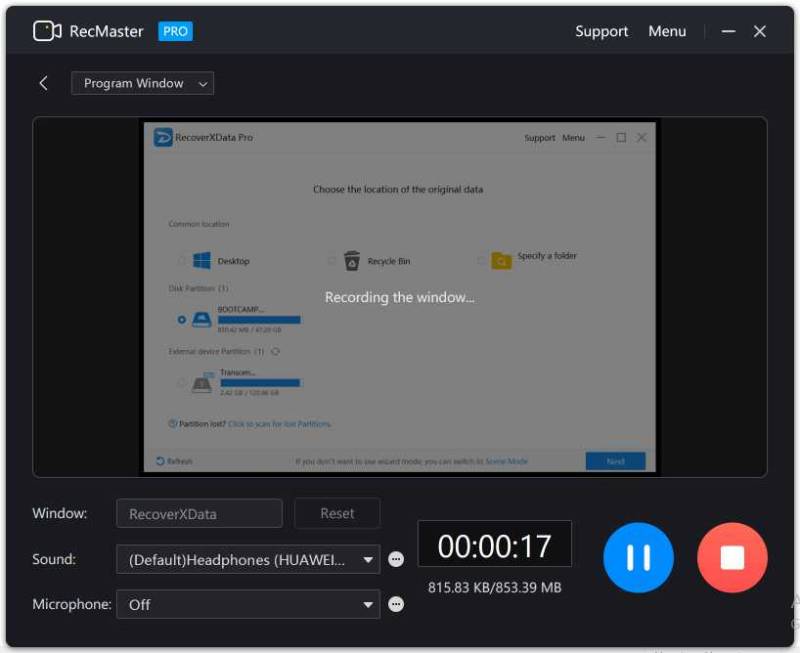Reset the selected window
This screenshot has height=653, width=800.
(x=337, y=513)
